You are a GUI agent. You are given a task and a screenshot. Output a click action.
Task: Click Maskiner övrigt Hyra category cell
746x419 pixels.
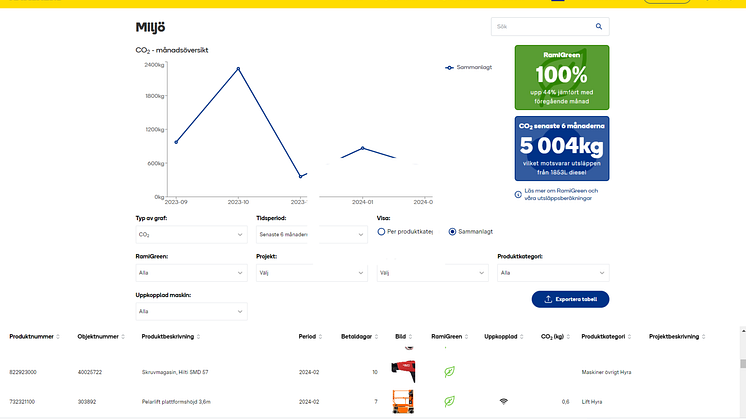point(606,372)
